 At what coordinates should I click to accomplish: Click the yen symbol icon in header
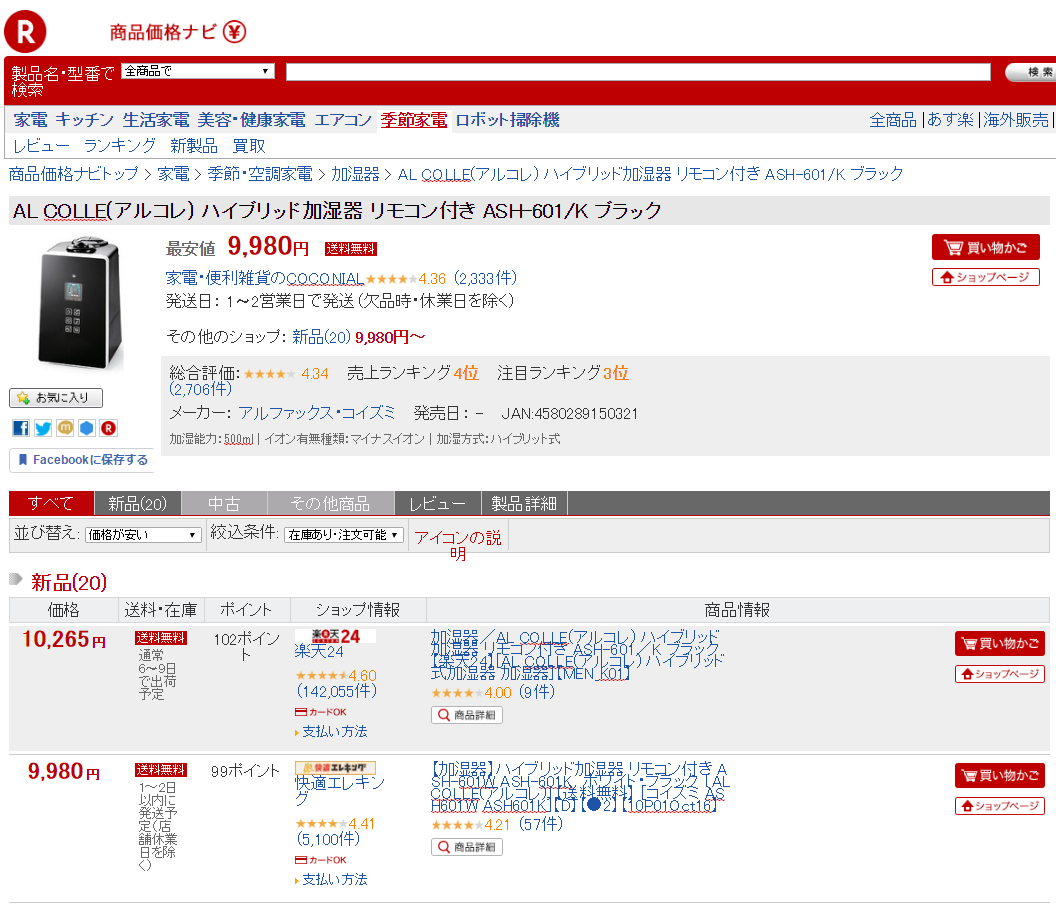[x=234, y=32]
